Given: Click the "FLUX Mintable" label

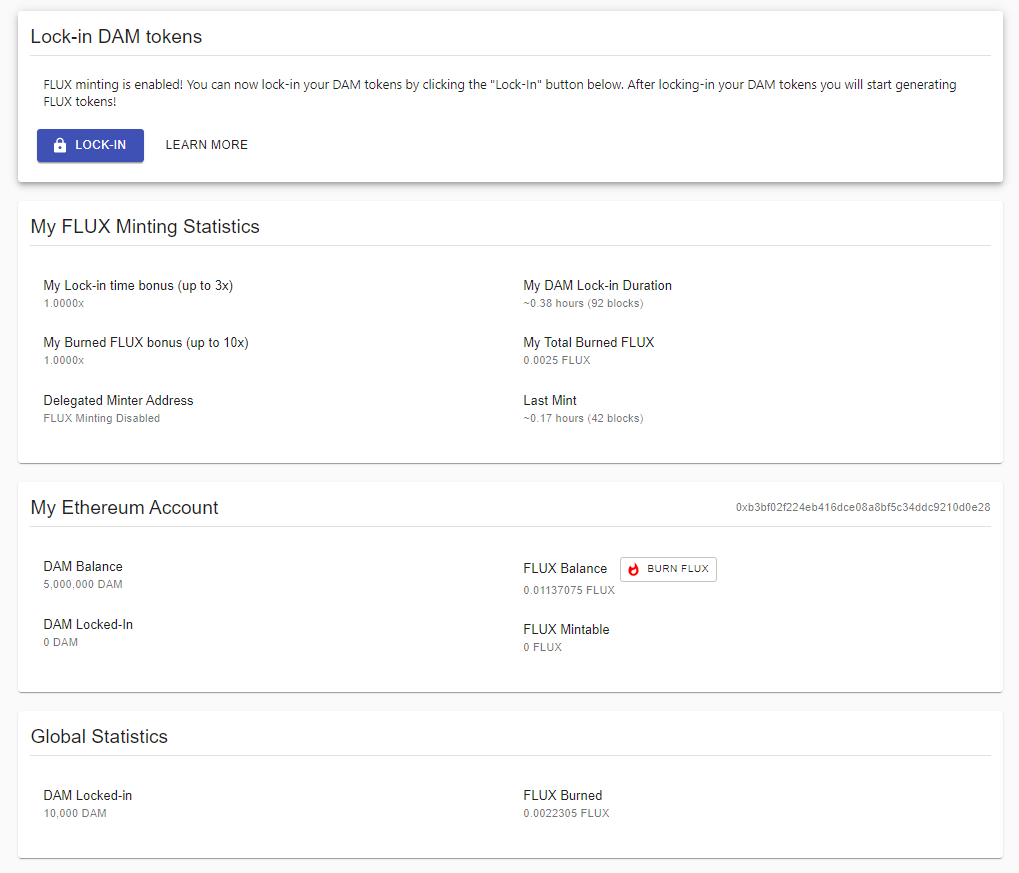Looking at the screenshot, I should (566, 630).
